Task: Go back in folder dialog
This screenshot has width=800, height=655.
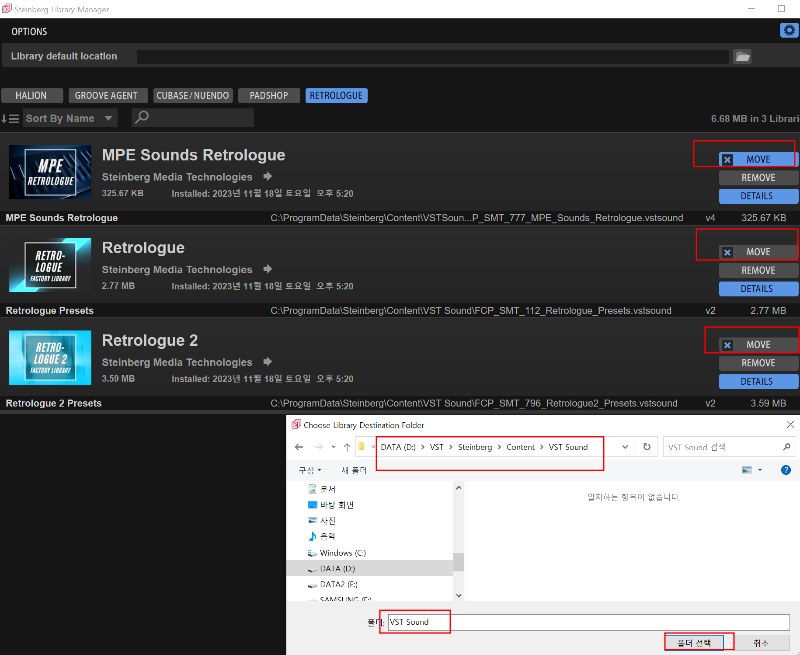Action: [299, 447]
